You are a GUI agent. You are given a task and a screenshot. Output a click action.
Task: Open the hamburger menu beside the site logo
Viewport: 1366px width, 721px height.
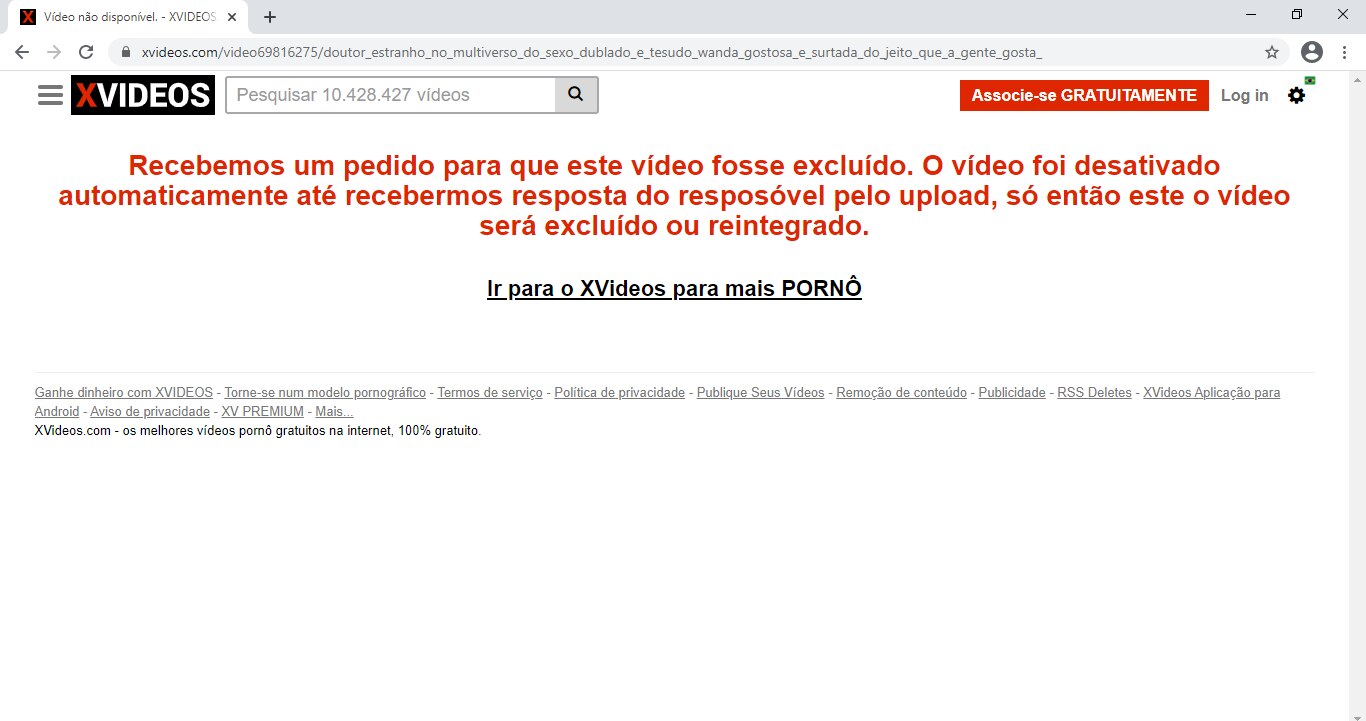[x=50, y=95]
